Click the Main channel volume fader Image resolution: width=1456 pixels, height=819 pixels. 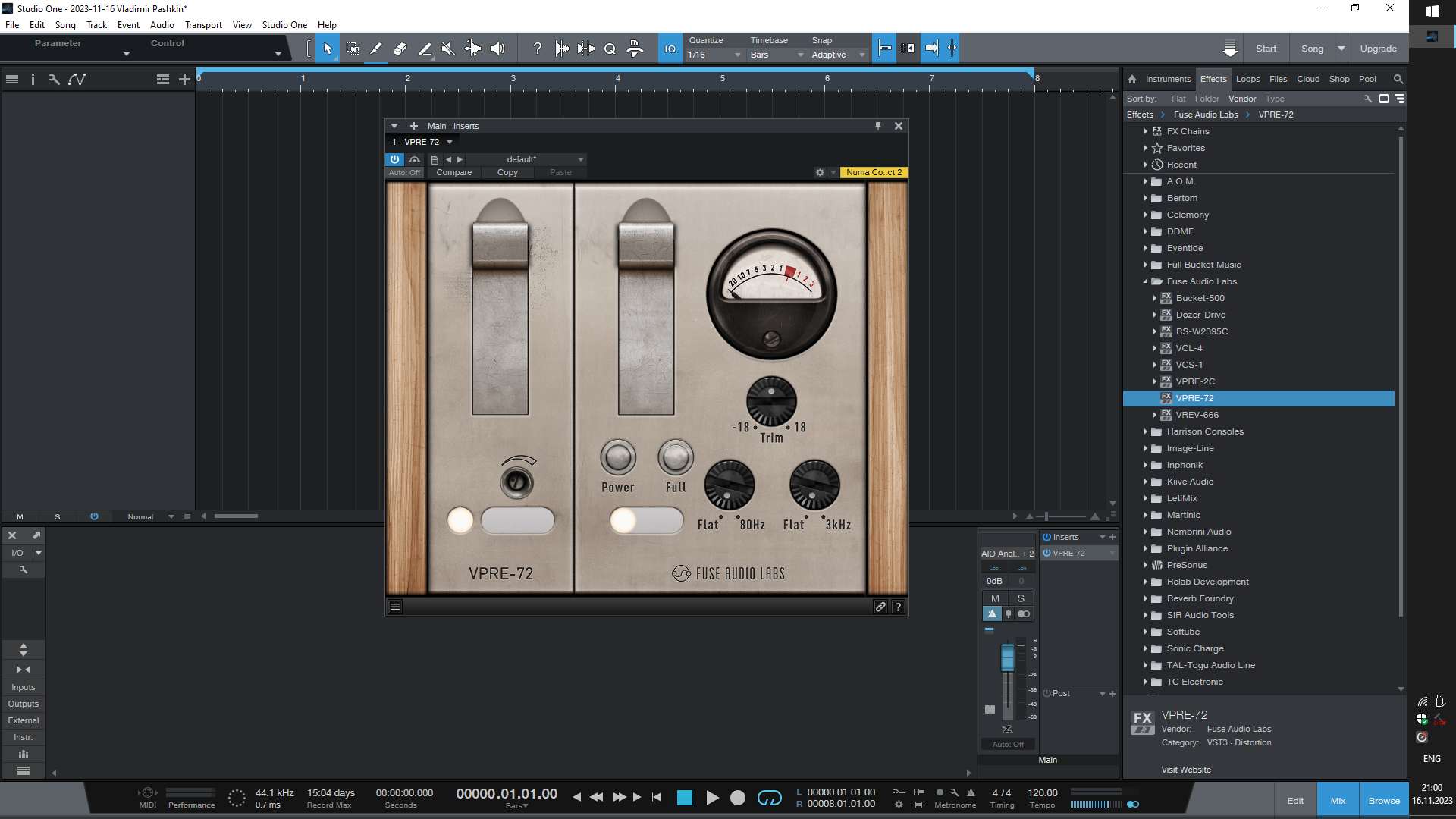(1007, 657)
